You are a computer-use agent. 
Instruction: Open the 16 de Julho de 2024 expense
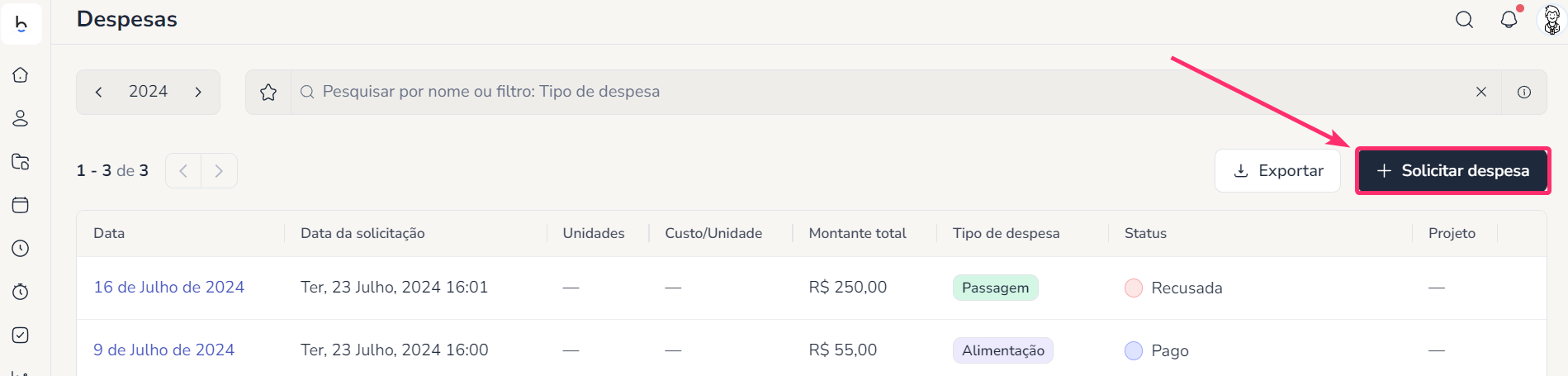168,287
